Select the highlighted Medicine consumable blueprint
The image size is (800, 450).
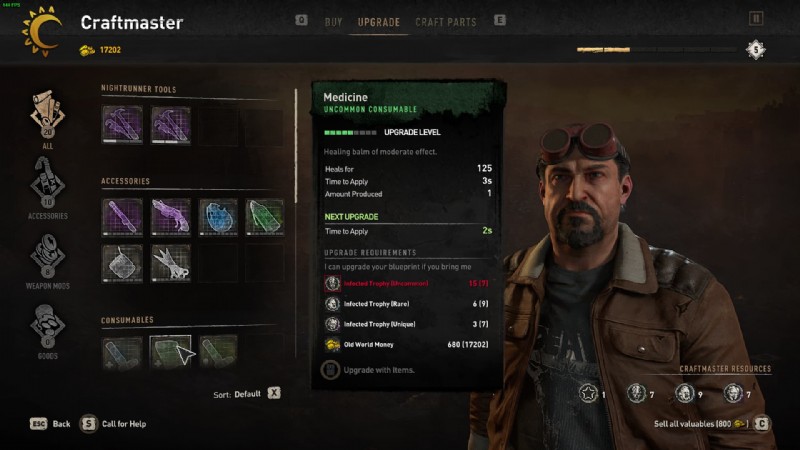pyautogui.click(x=170, y=352)
